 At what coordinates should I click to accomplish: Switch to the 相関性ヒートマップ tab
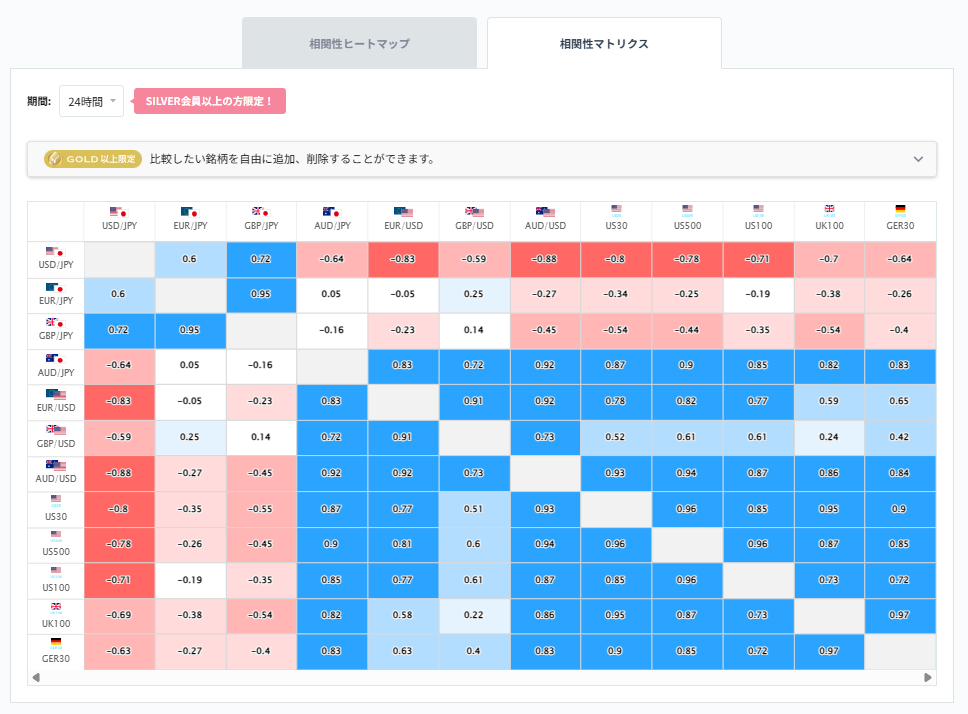(x=359, y=42)
